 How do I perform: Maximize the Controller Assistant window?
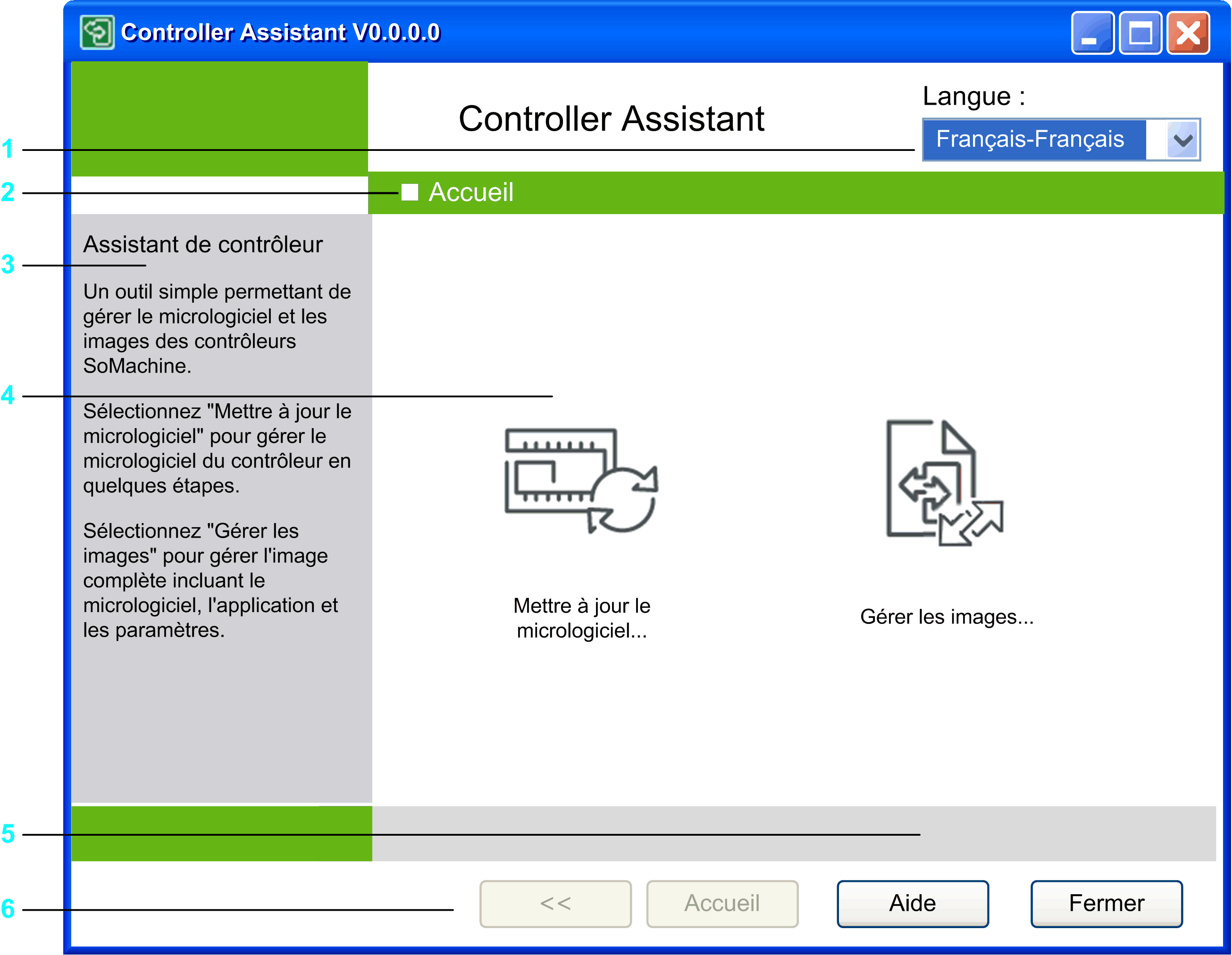coord(1140,33)
